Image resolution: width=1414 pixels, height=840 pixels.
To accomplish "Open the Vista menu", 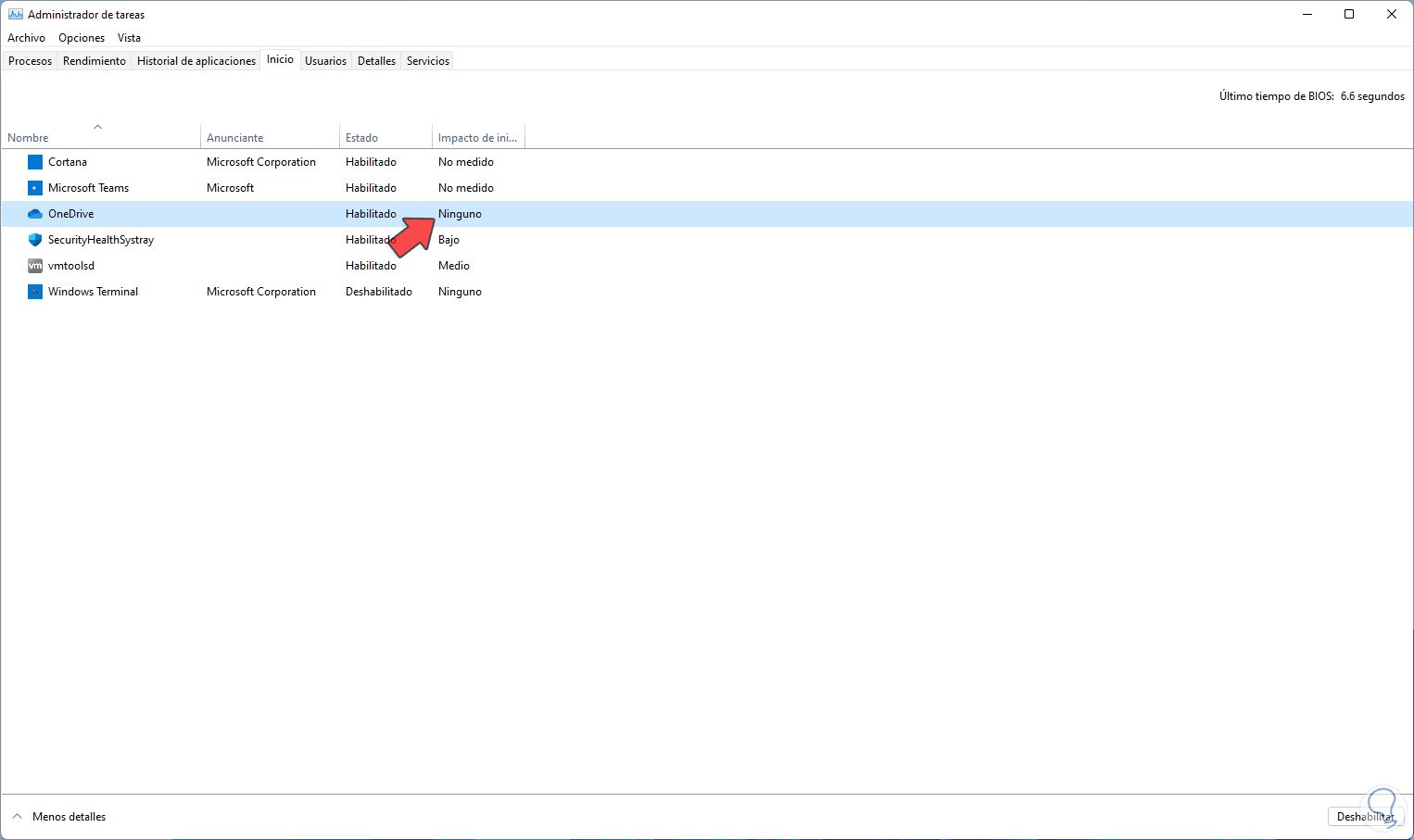I will tap(129, 38).
